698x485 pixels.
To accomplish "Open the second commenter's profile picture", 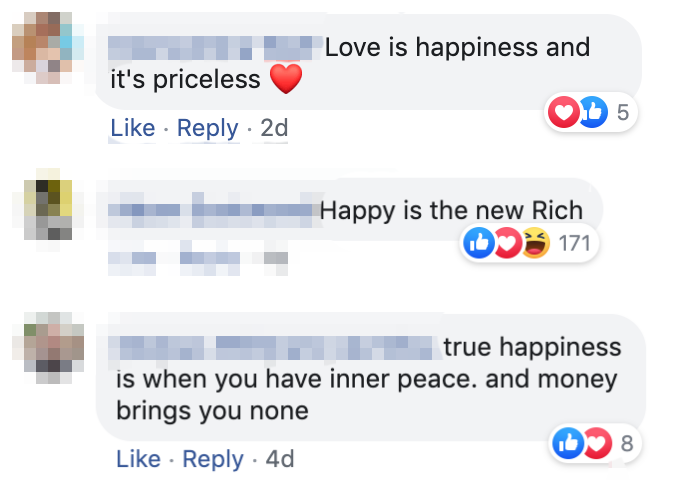I will pos(48,210).
